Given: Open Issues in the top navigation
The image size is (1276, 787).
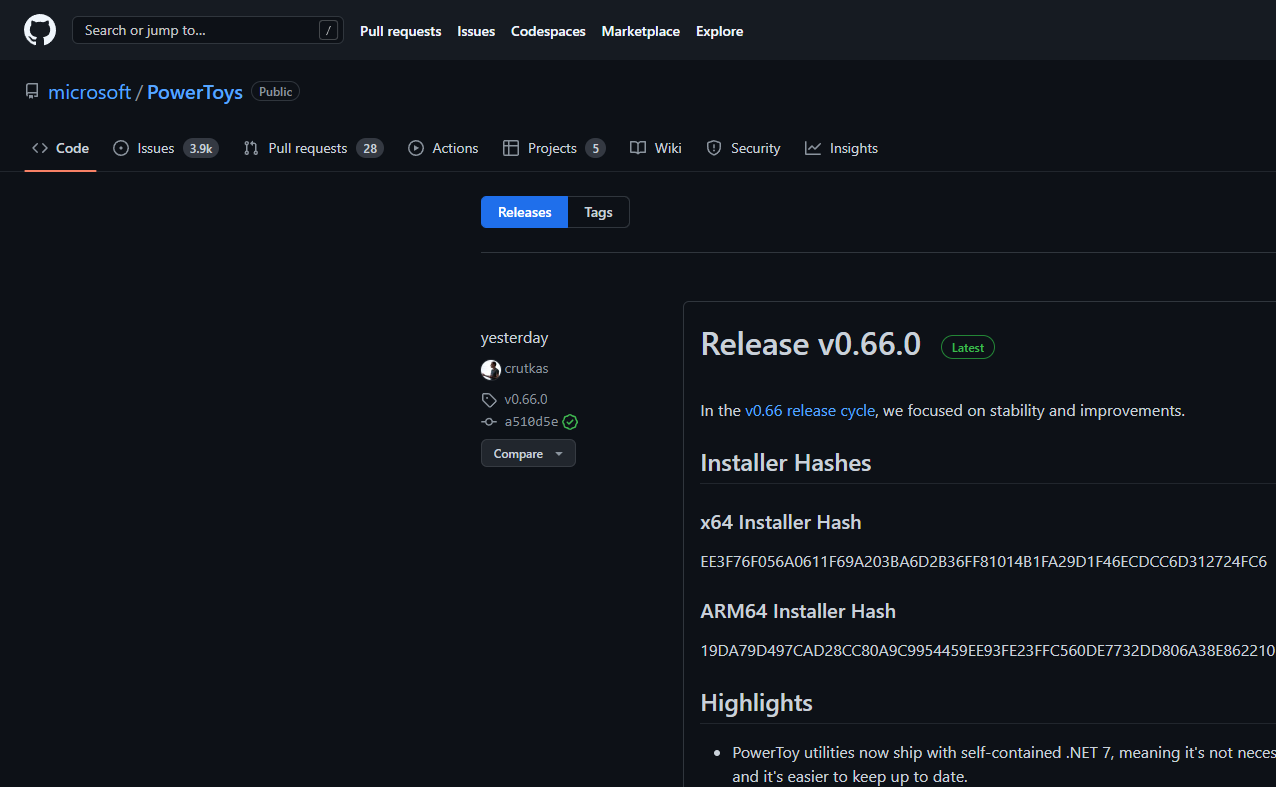Looking at the screenshot, I should point(476,31).
